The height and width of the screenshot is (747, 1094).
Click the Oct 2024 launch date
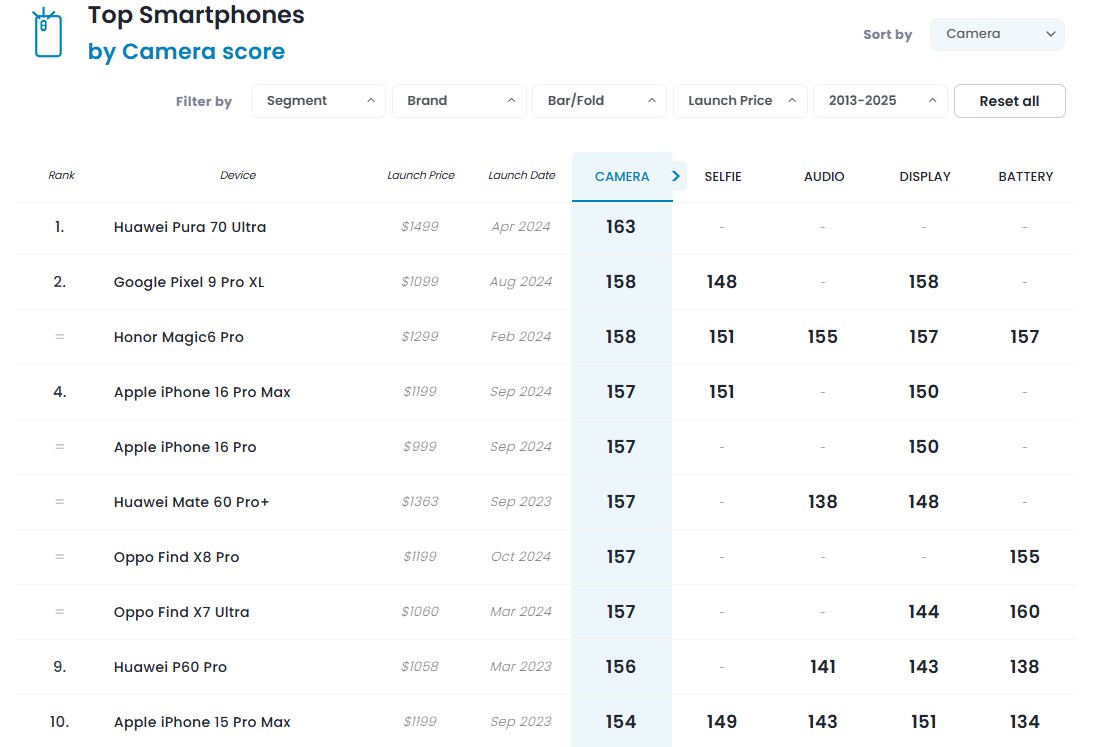521,557
